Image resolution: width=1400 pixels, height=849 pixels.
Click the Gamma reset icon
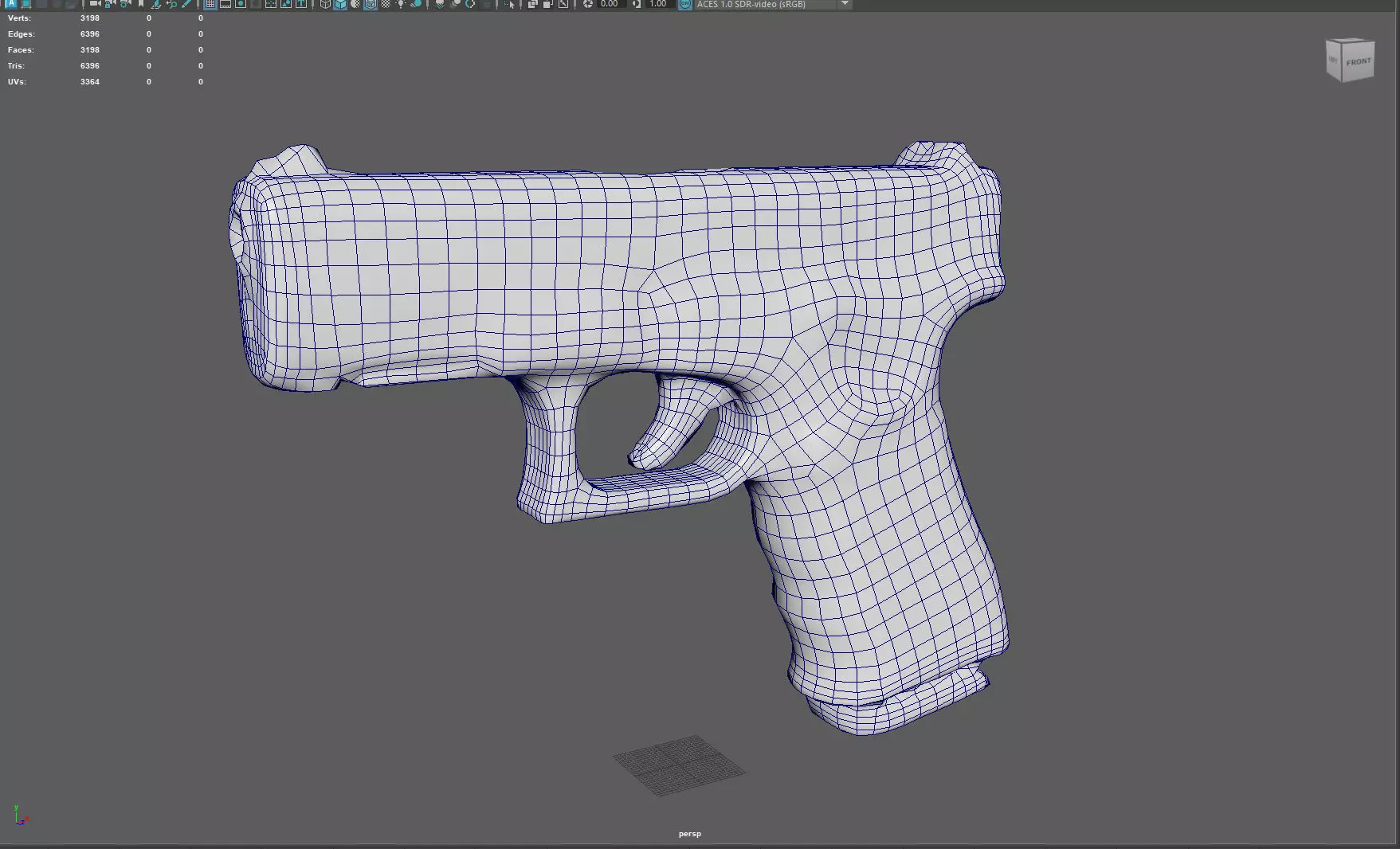[637, 4]
